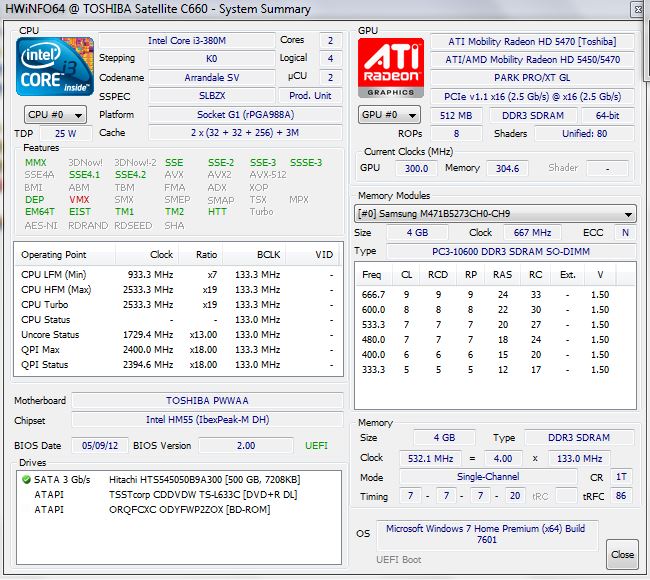Viewport: 650px width, 580px height.
Task: Click the red VMX feature label
Action: click(x=79, y=200)
